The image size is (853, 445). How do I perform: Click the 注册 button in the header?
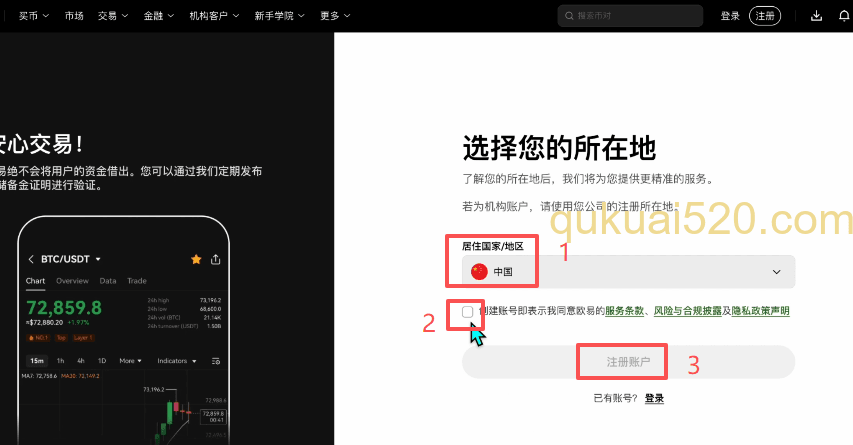tap(765, 16)
